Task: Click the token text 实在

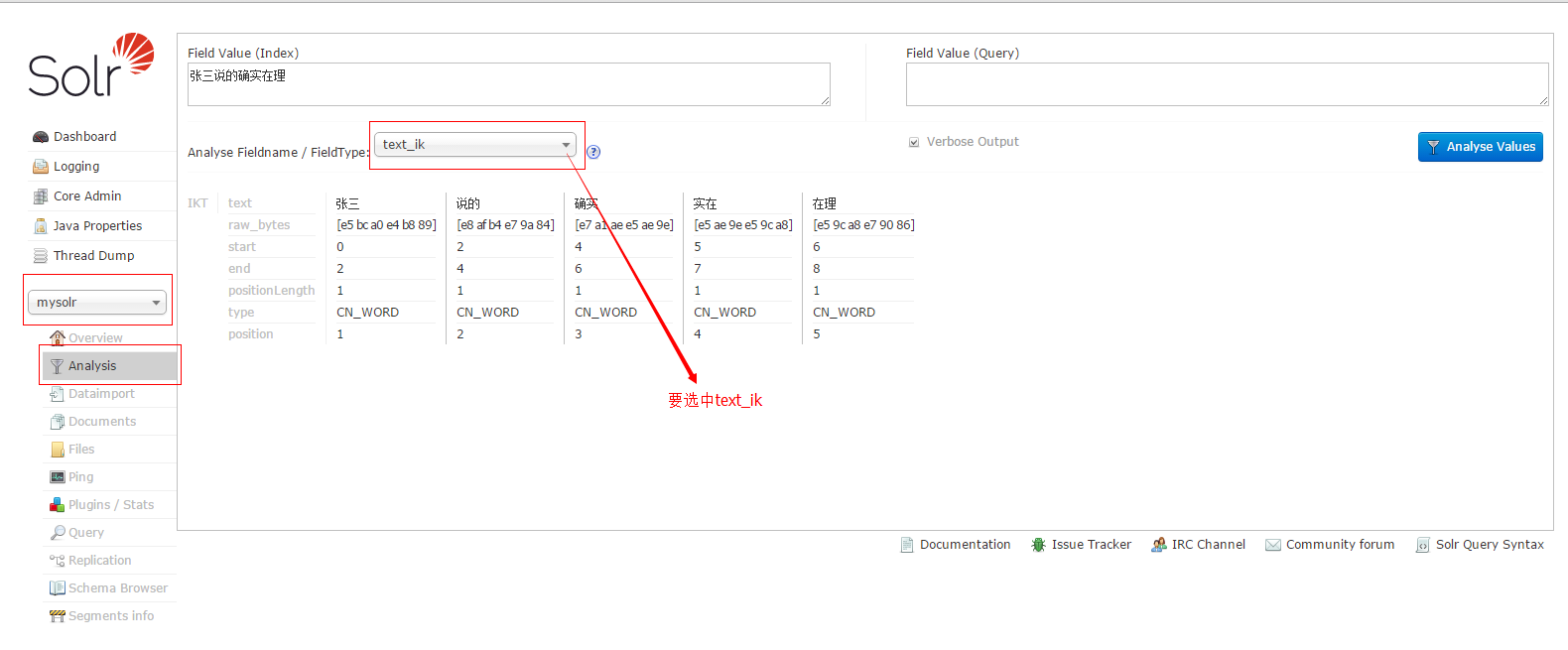Action: coord(705,203)
